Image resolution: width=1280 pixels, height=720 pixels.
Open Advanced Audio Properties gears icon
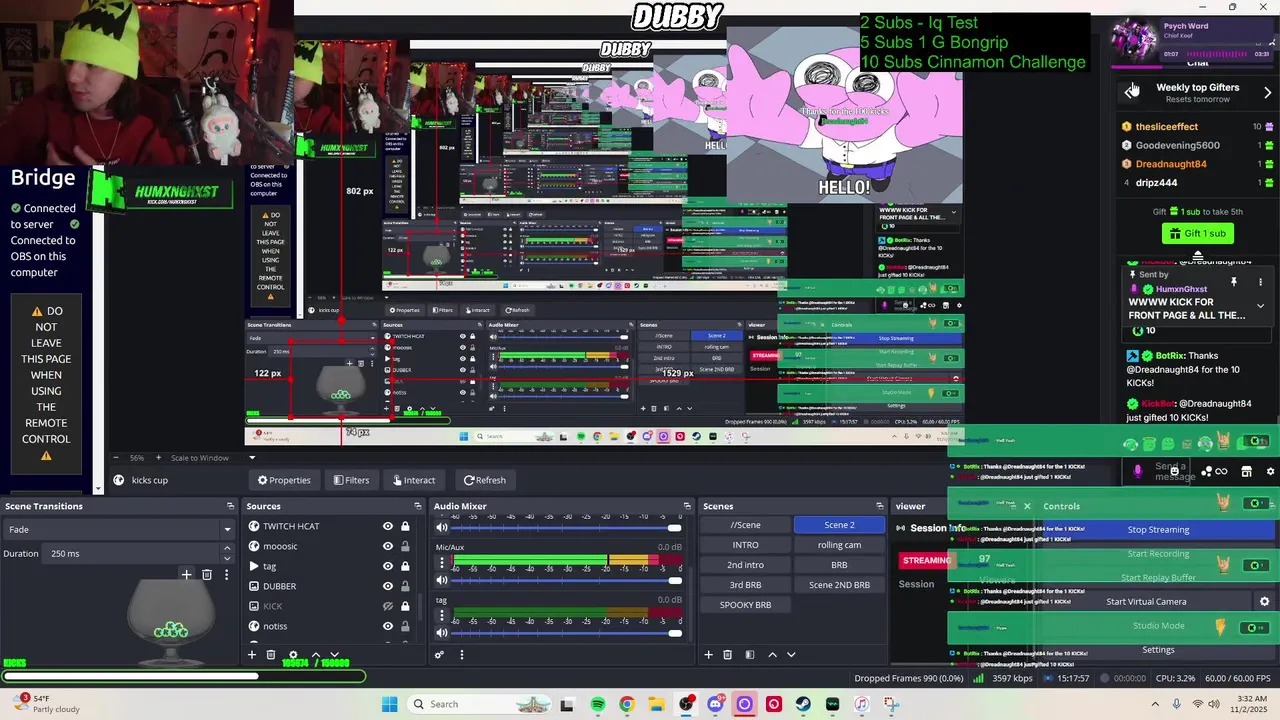coord(439,655)
